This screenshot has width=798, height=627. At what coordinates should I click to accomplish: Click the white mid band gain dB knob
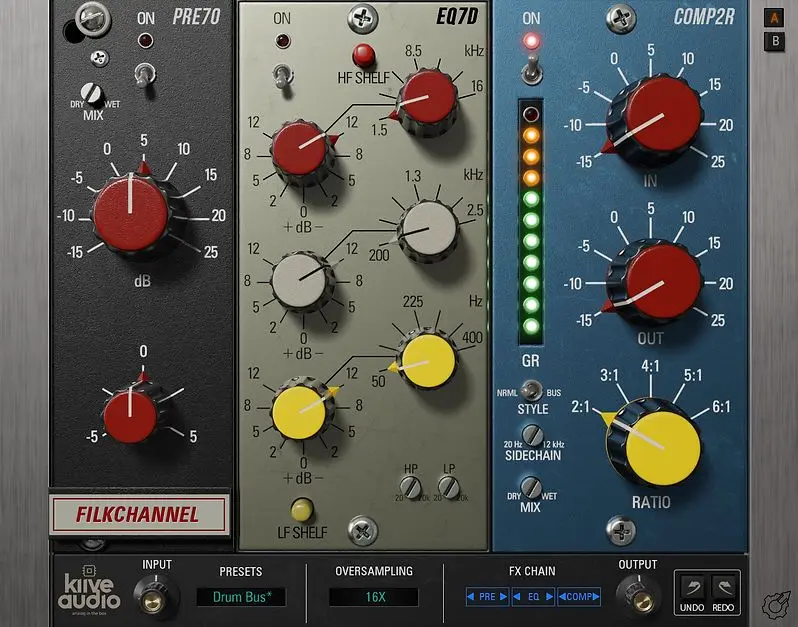point(302,279)
